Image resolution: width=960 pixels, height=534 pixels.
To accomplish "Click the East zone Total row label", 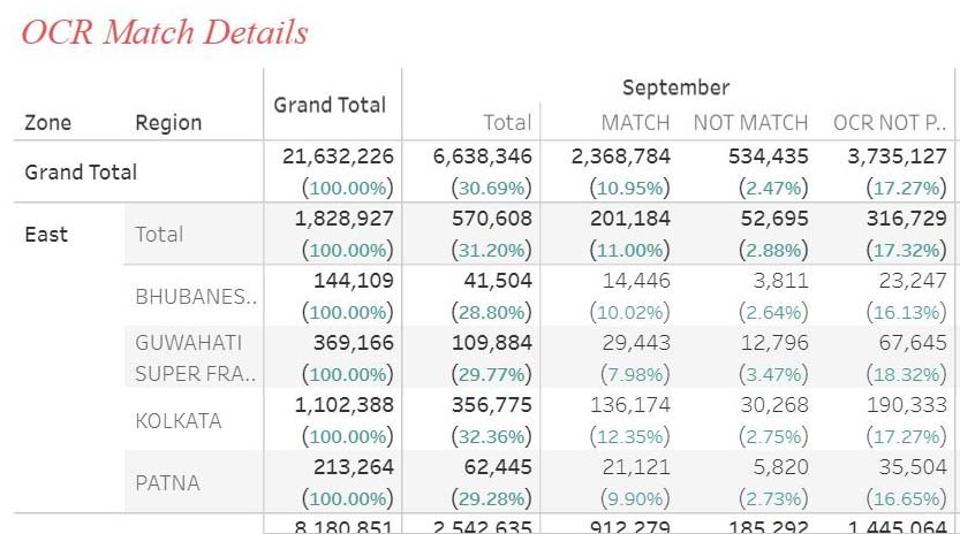I will (159, 235).
